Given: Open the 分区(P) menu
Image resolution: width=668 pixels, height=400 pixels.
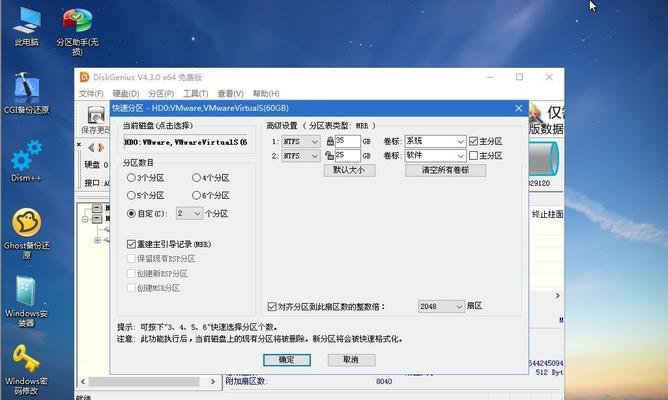Looking at the screenshot, I should (x=161, y=93).
